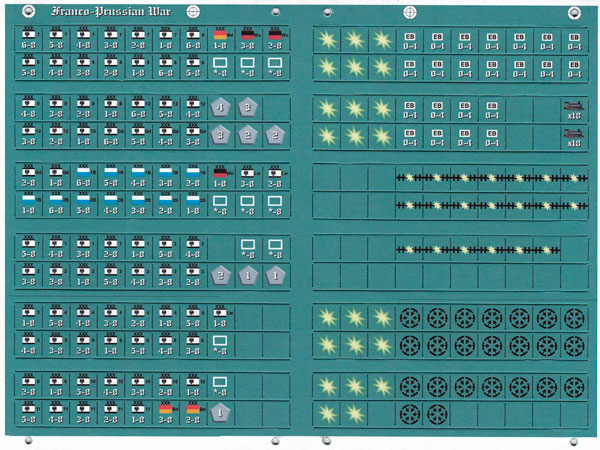Click the crosshair registration mark right of the title
The image size is (600, 450).
[193, 11]
